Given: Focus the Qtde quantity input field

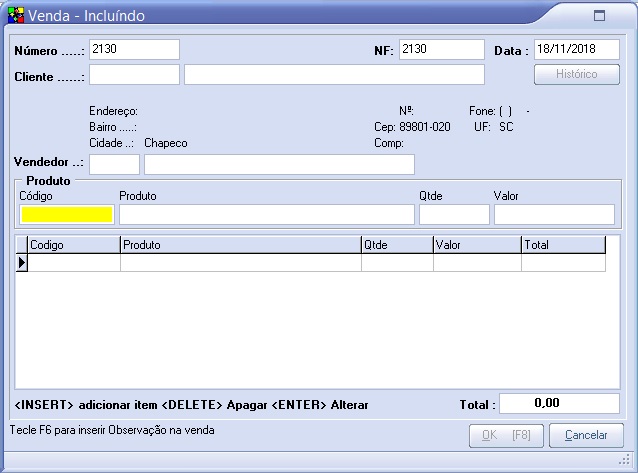Looking at the screenshot, I should tap(454, 214).
